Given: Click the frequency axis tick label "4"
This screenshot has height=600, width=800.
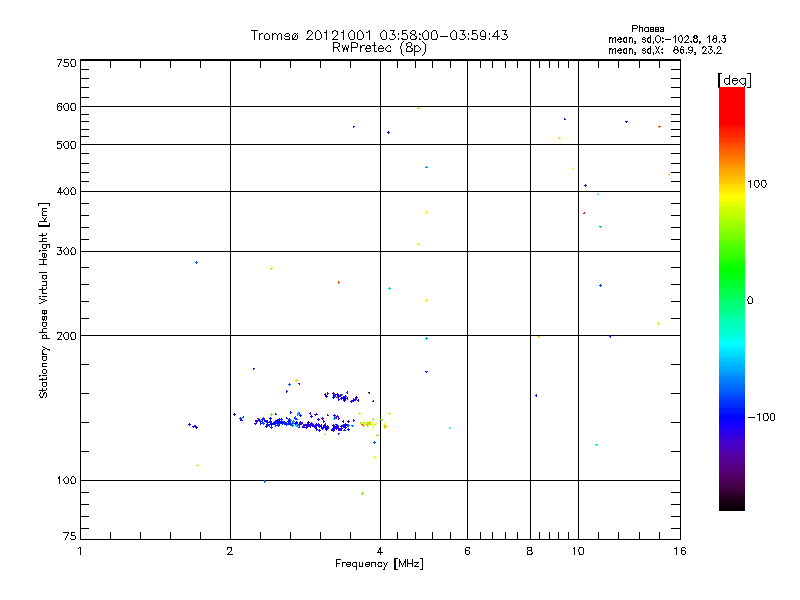Looking at the screenshot, I should click(x=380, y=551).
